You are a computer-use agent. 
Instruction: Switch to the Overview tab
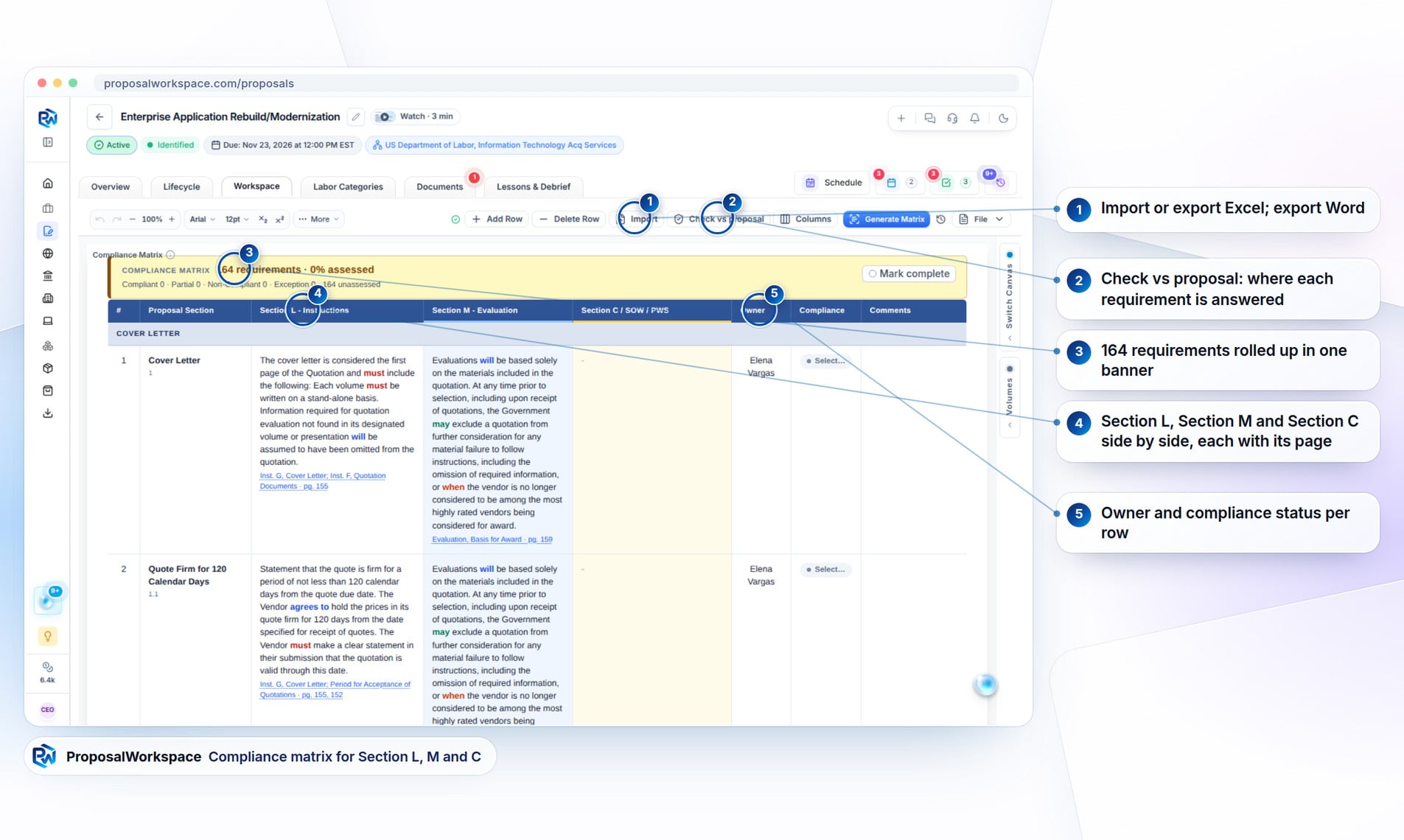[111, 186]
